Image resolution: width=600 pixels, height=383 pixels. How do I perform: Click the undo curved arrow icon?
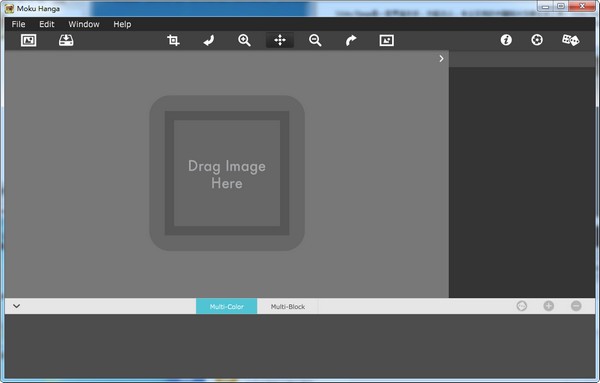pos(209,40)
